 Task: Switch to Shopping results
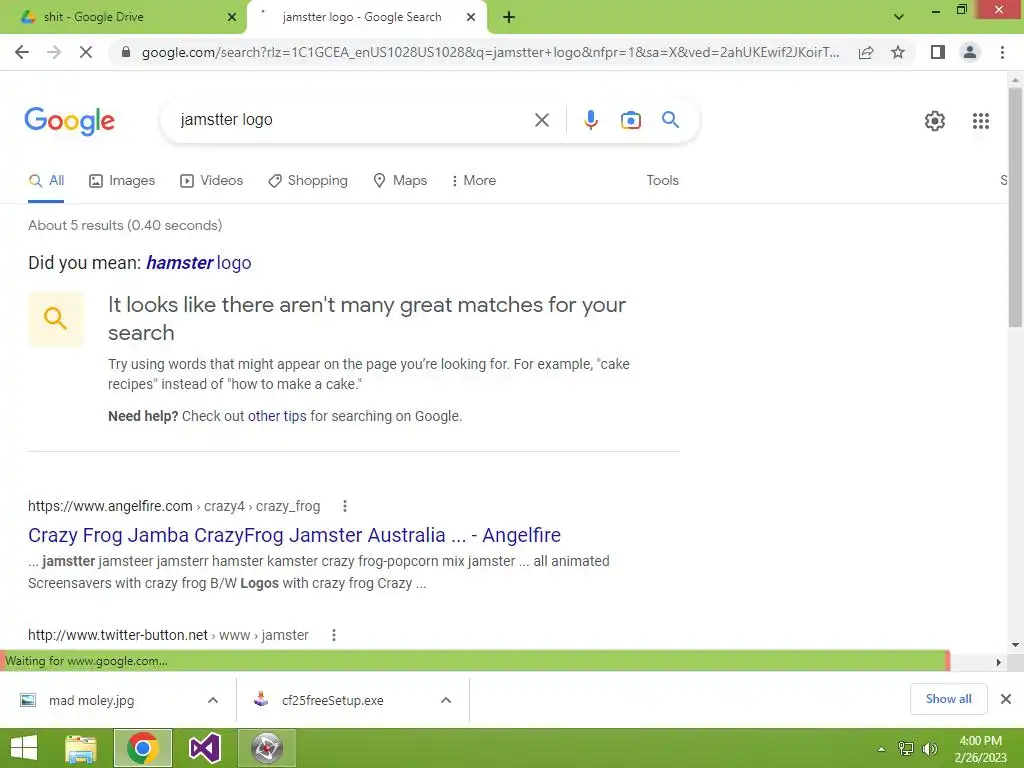(x=308, y=180)
